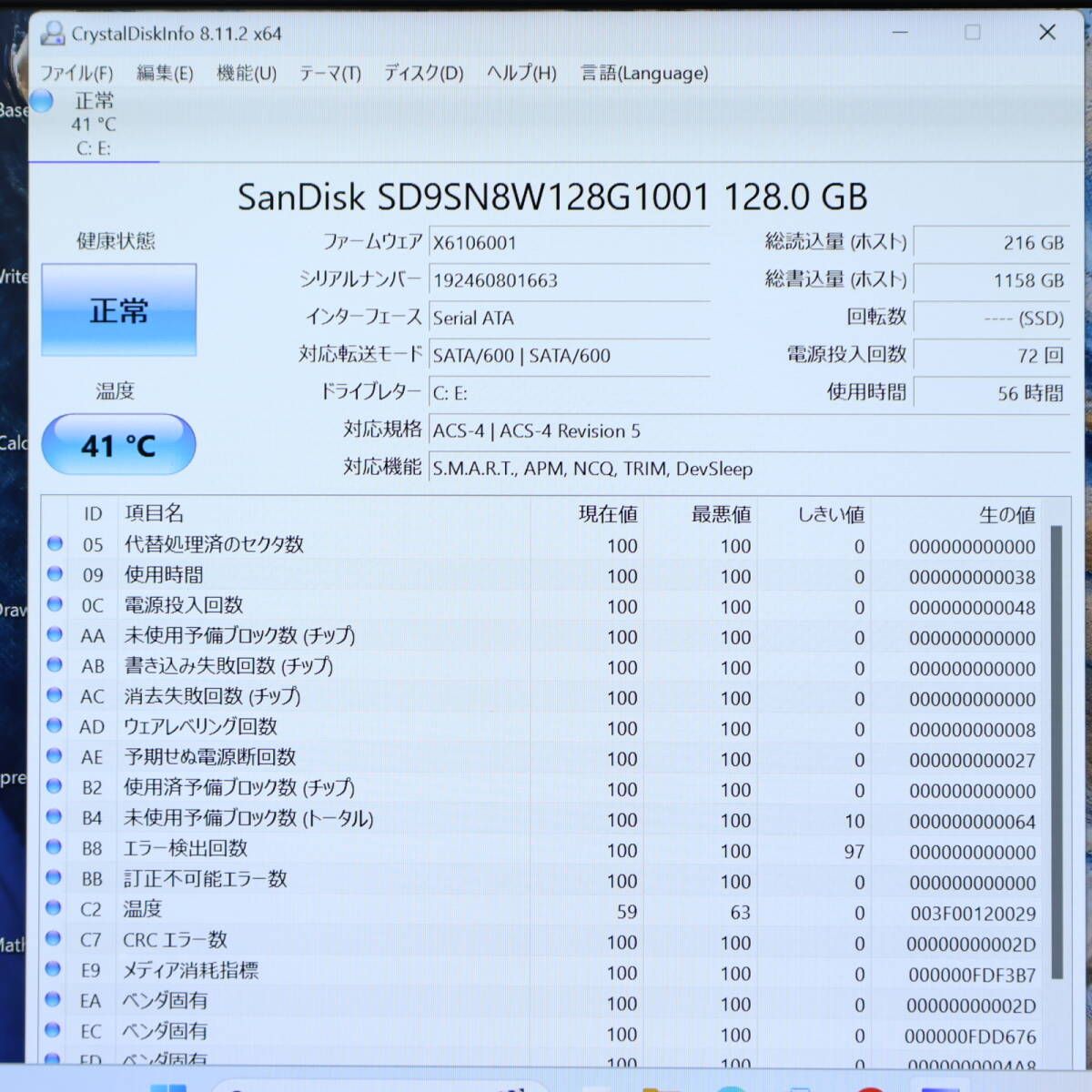Click status dot for row 05 代替処理済のセクタ数

55,544
